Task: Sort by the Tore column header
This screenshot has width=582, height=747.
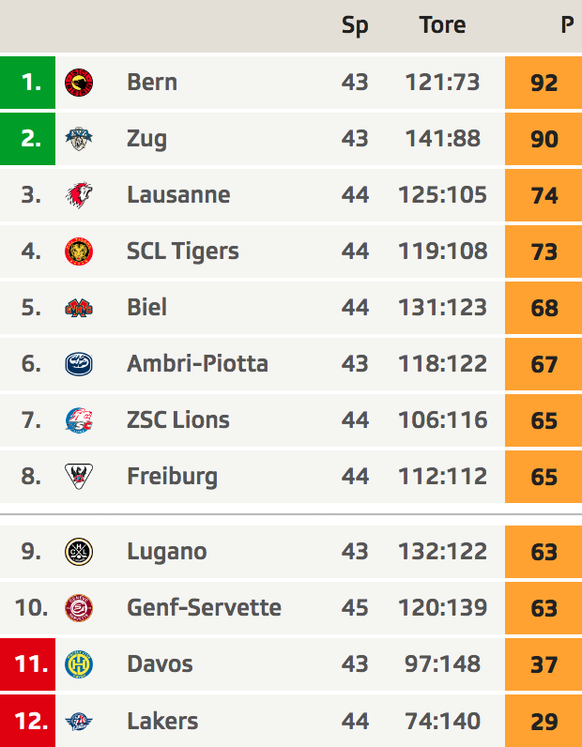Action: (x=442, y=25)
